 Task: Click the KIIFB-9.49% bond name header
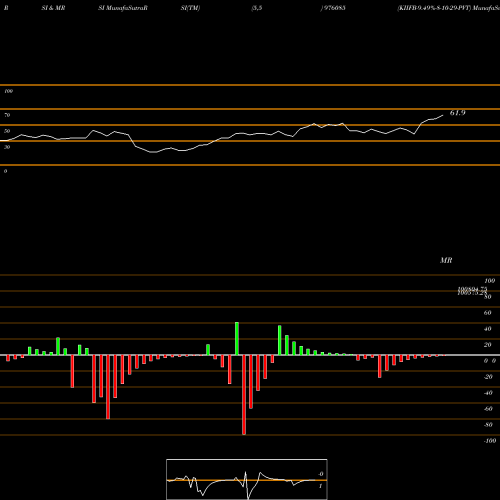pyautogui.click(x=435, y=8)
